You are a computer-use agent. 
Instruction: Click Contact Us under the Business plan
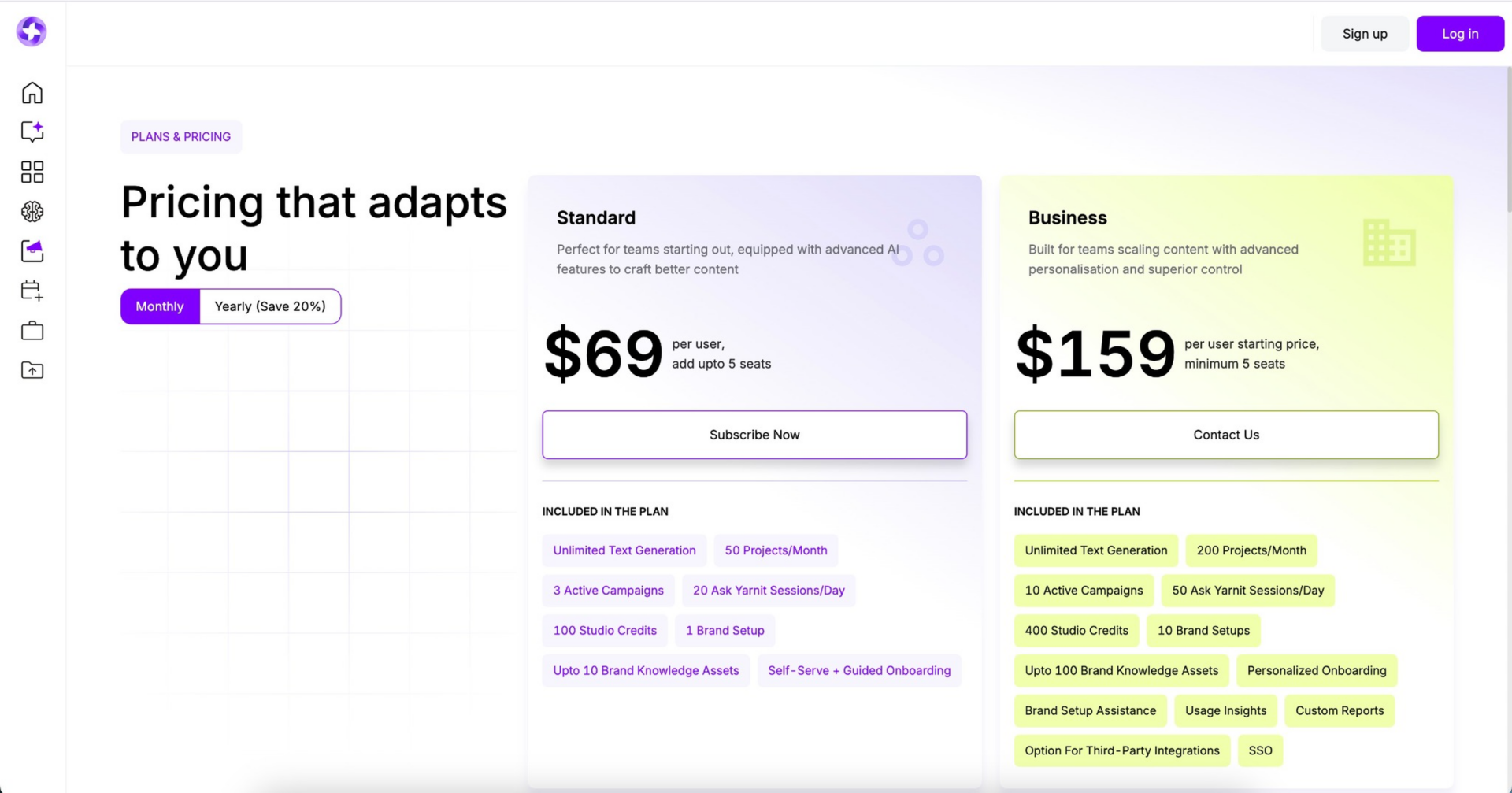(x=1225, y=434)
